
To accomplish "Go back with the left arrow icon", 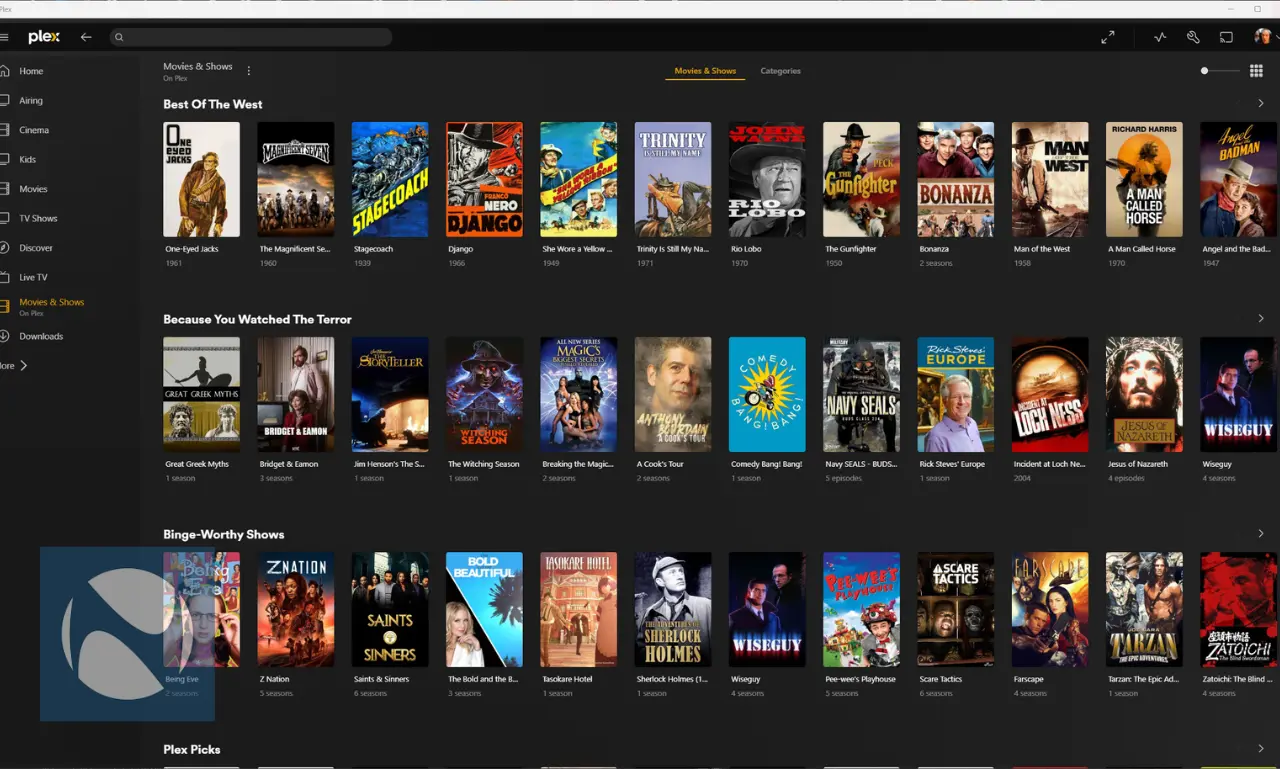I will click(86, 37).
